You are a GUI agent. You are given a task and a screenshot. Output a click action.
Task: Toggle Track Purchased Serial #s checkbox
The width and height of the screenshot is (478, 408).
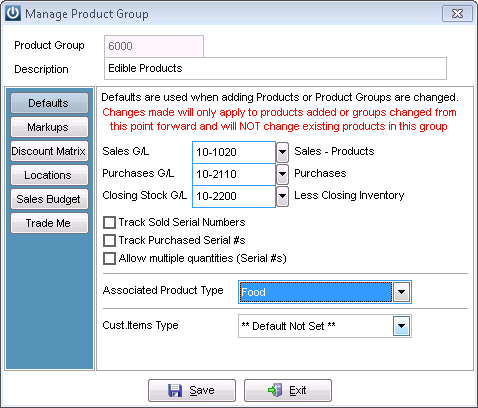[x=109, y=240]
